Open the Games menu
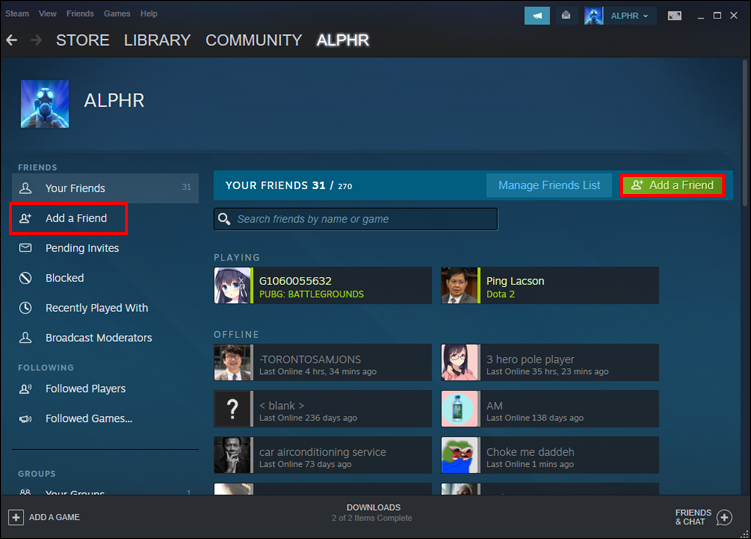The image size is (751, 539). pos(117,13)
